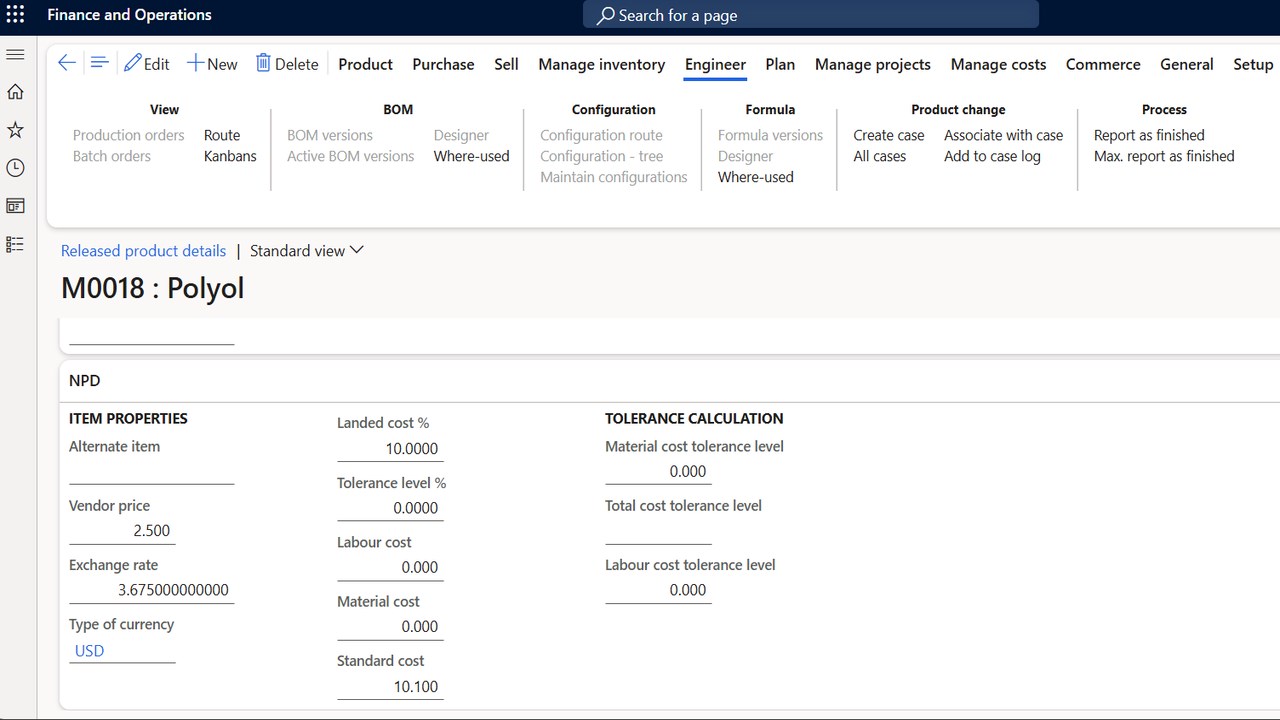Viewport: 1280px width, 720px height.
Task: Click the Landed cost % field
Action: 390,449
